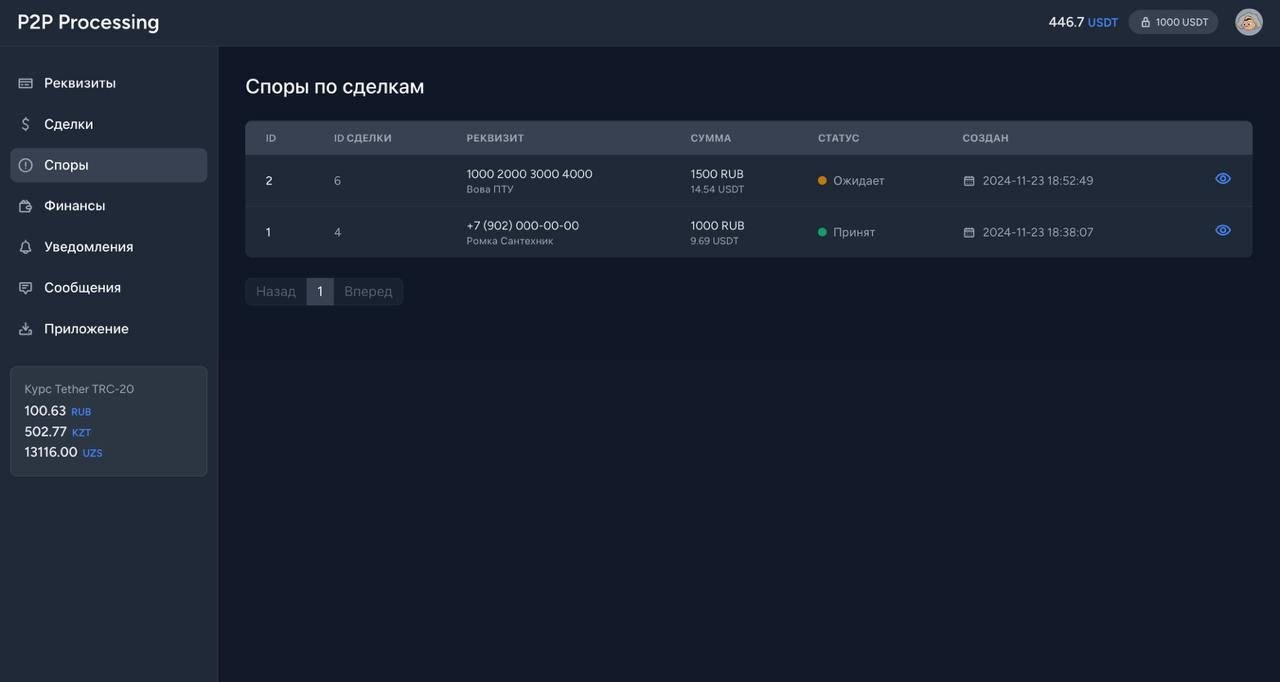Click the 14.54 USDT value

click(717, 189)
